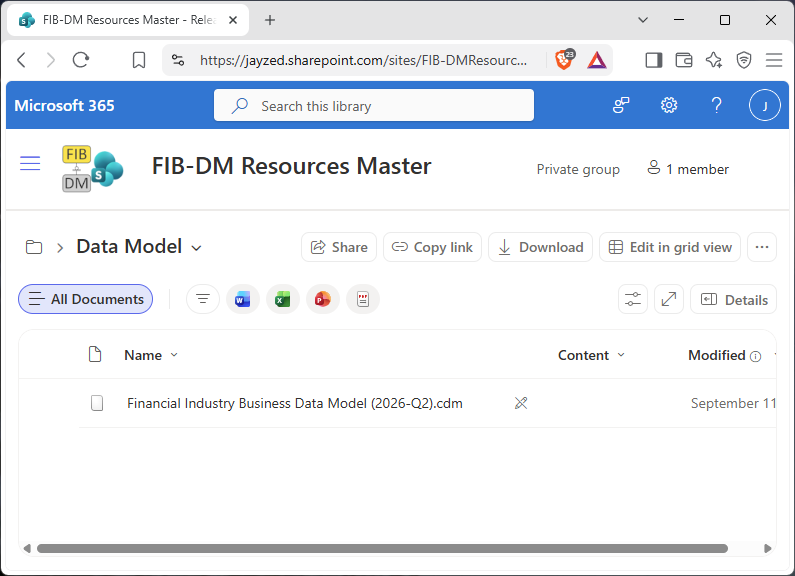Viewport: 795px width, 576px height.
Task: Open the browser tab search chevron
Action: [643, 20]
